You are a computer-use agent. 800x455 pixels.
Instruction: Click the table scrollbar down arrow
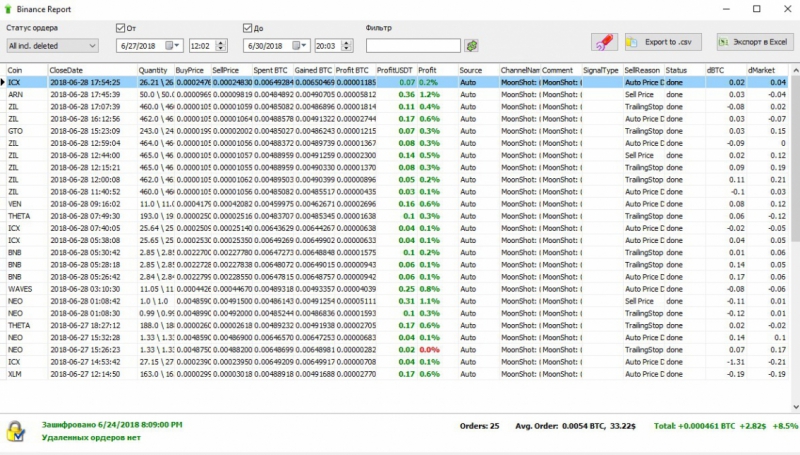tap(795, 407)
